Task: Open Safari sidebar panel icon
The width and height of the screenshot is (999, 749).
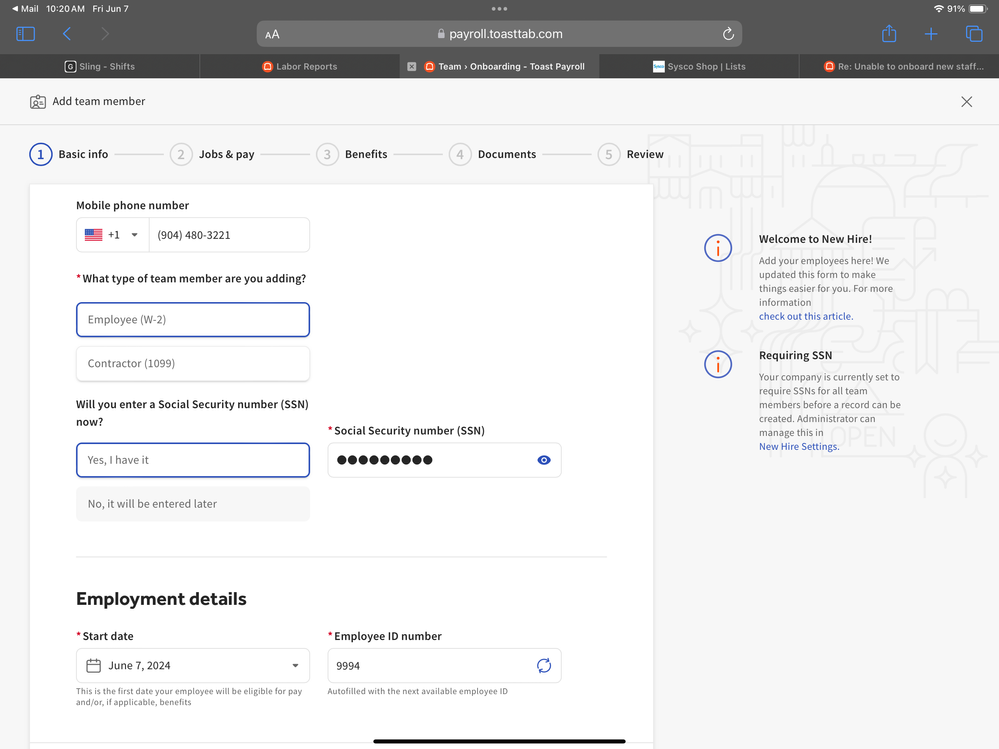Action: (26, 34)
